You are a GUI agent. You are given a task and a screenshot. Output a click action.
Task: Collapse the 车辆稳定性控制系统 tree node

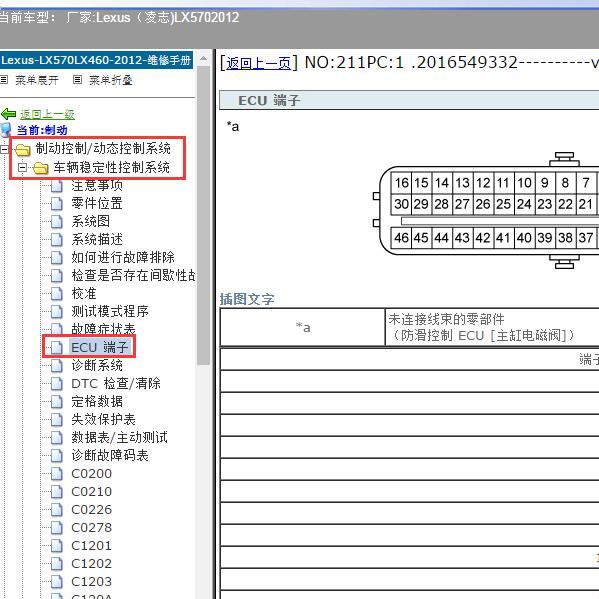[x=23, y=167]
